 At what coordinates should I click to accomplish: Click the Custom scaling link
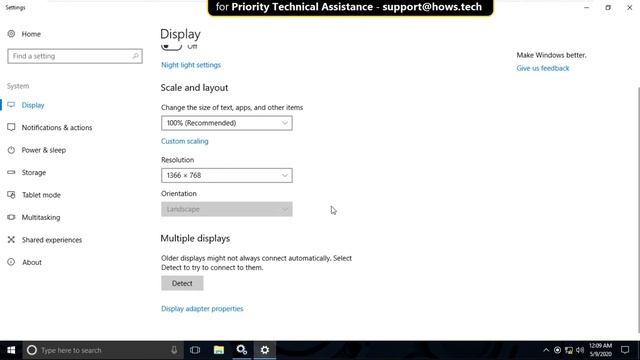coord(184,141)
